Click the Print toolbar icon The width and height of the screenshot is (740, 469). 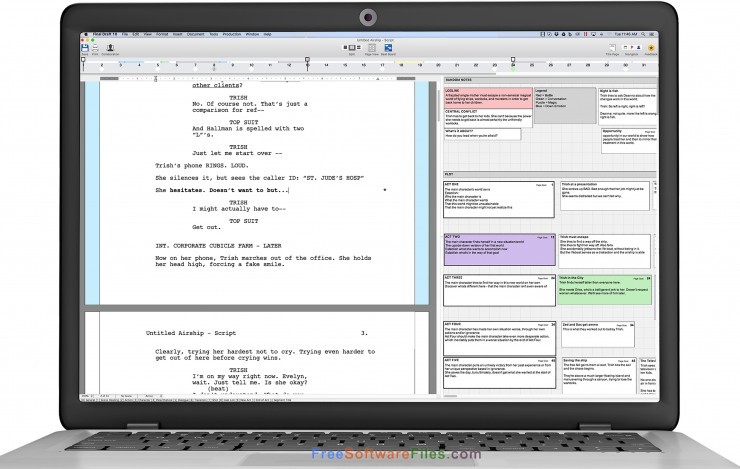(x=95, y=48)
